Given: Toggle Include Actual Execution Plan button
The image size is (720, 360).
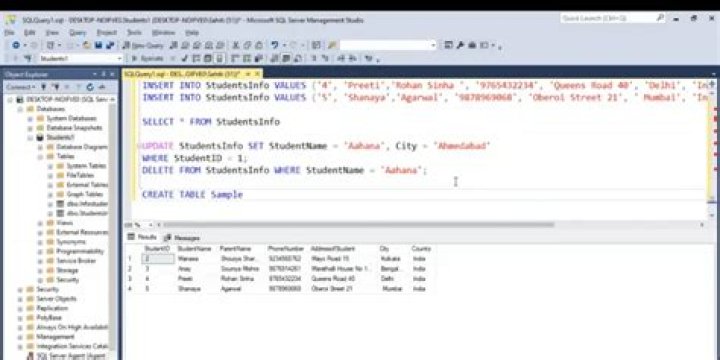Looking at the screenshot, I should click(234, 58).
